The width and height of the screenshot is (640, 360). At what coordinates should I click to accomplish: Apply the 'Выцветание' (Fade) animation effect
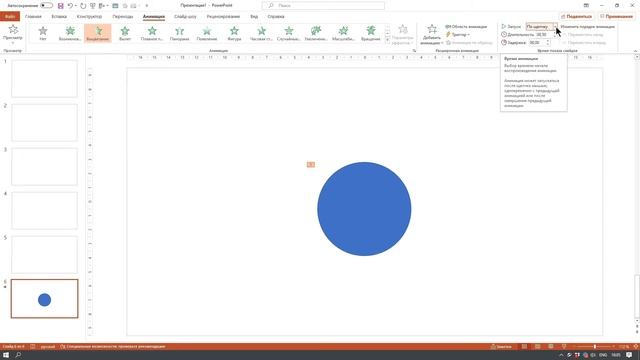pos(98,33)
